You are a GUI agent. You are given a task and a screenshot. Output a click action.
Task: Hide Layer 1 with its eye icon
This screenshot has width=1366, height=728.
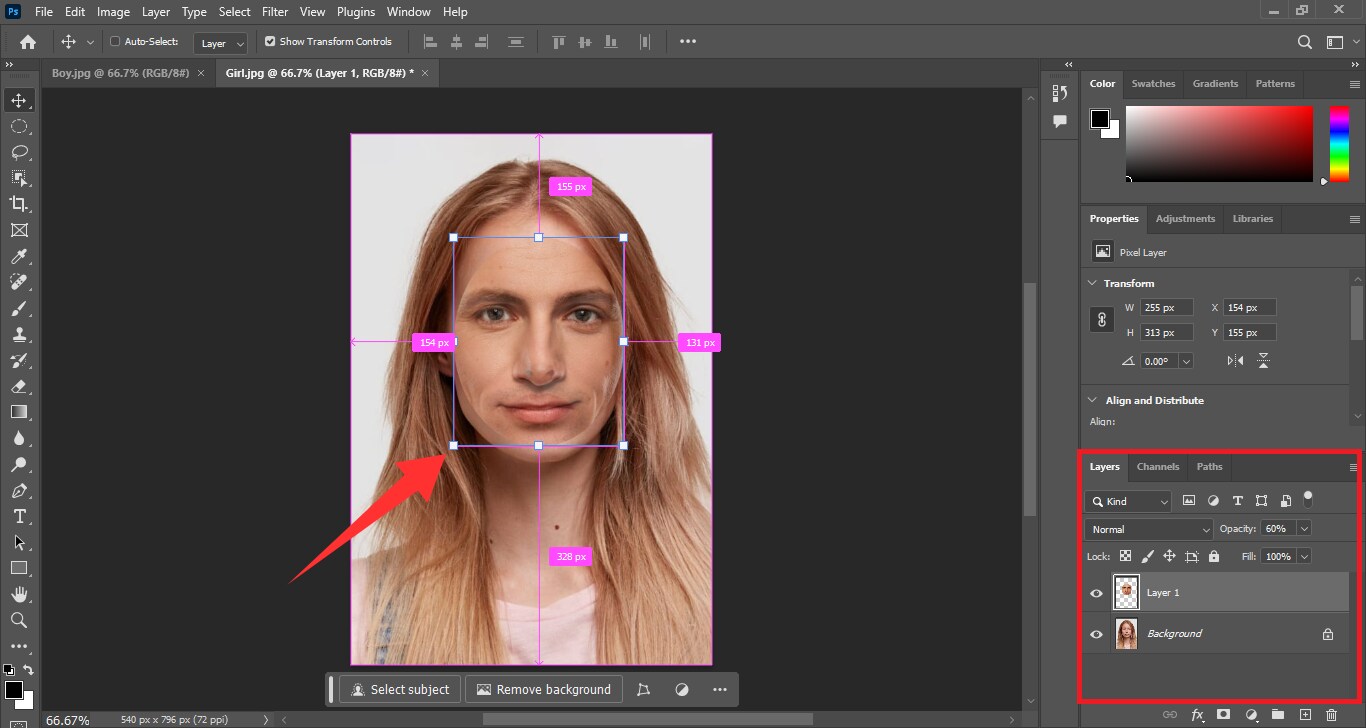pos(1096,593)
